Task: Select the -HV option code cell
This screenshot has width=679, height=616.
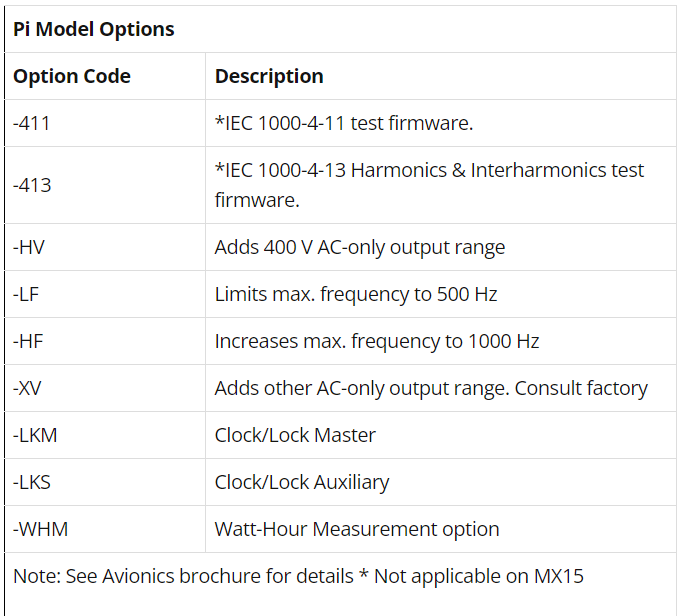Action: click(29, 247)
